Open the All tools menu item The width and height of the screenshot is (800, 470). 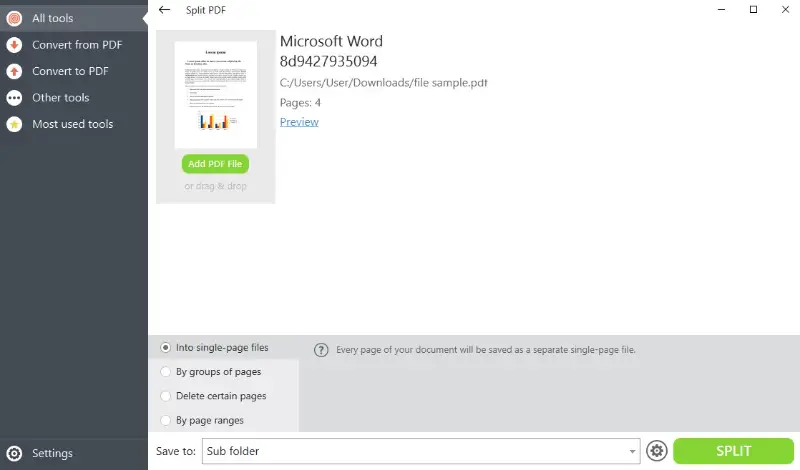74,18
